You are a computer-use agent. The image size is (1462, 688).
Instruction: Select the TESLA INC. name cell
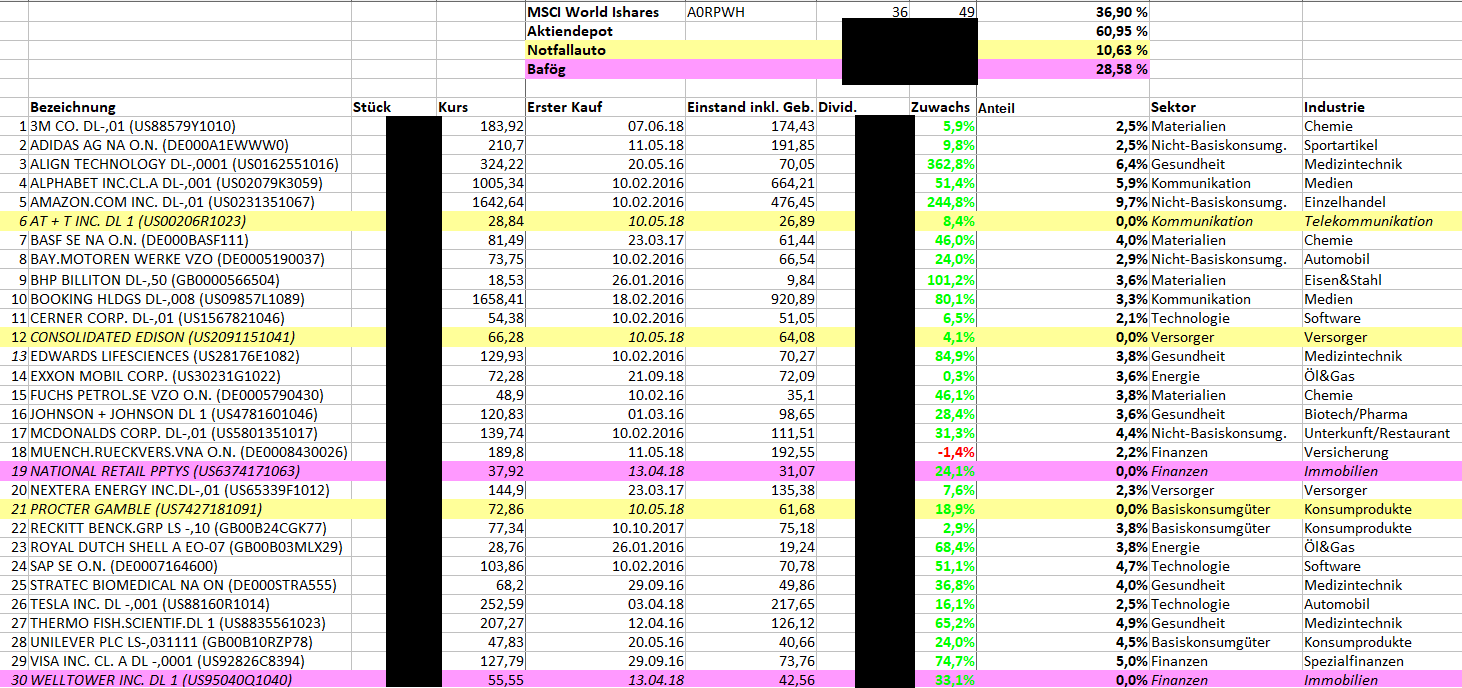click(x=190, y=604)
